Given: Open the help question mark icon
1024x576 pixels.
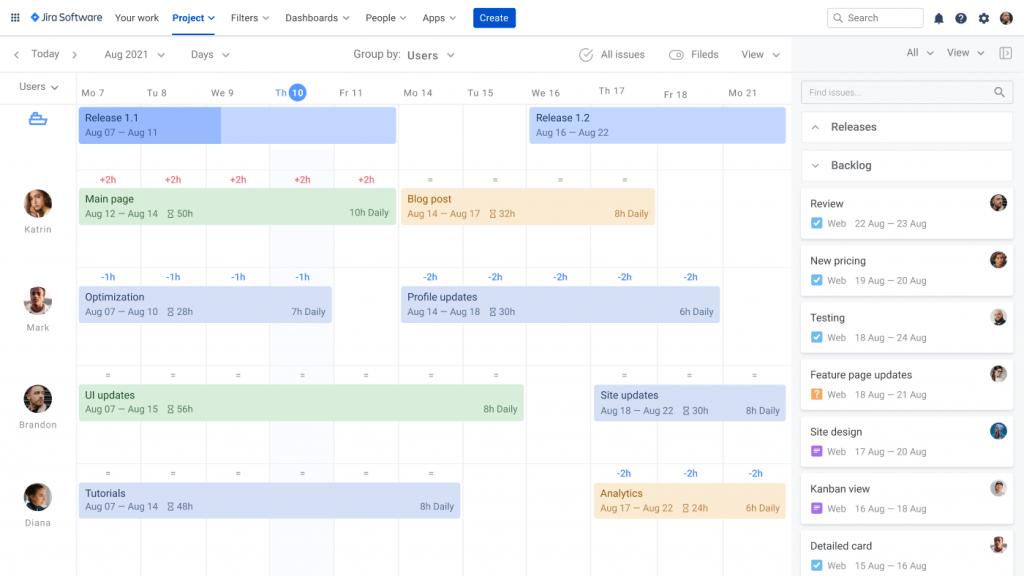Looking at the screenshot, I should (x=961, y=17).
